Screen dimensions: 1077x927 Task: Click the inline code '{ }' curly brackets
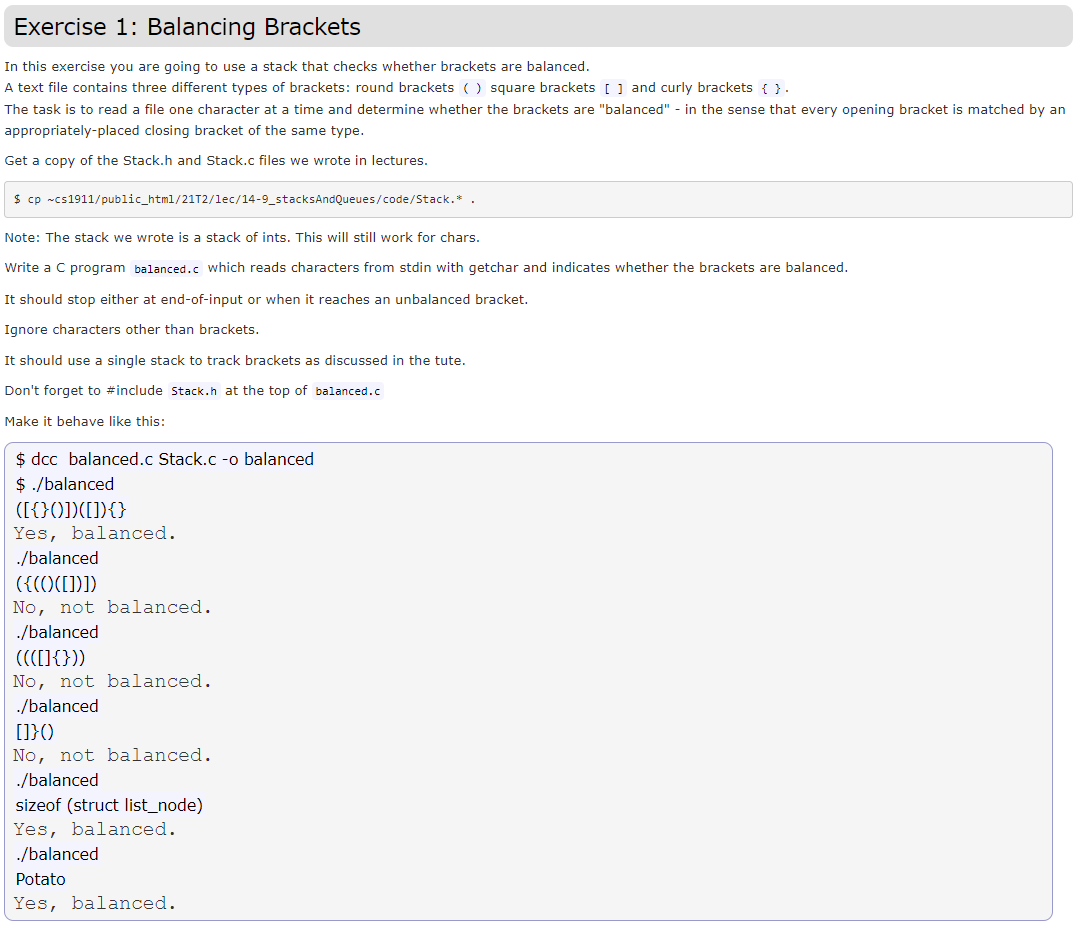(x=771, y=88)
